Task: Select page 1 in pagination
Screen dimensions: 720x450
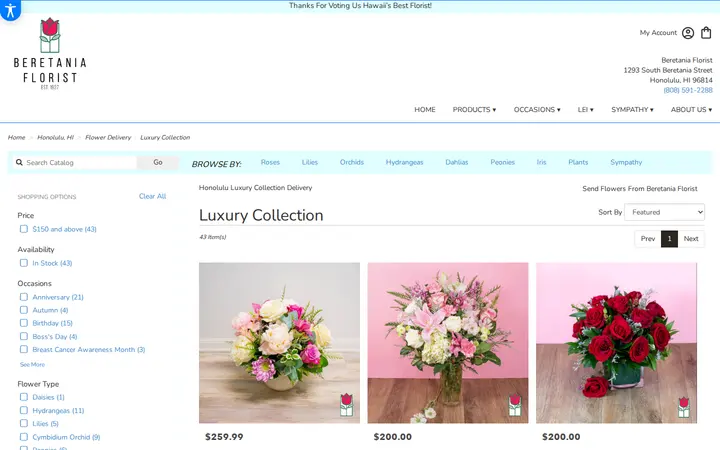Action: (669, 239)
